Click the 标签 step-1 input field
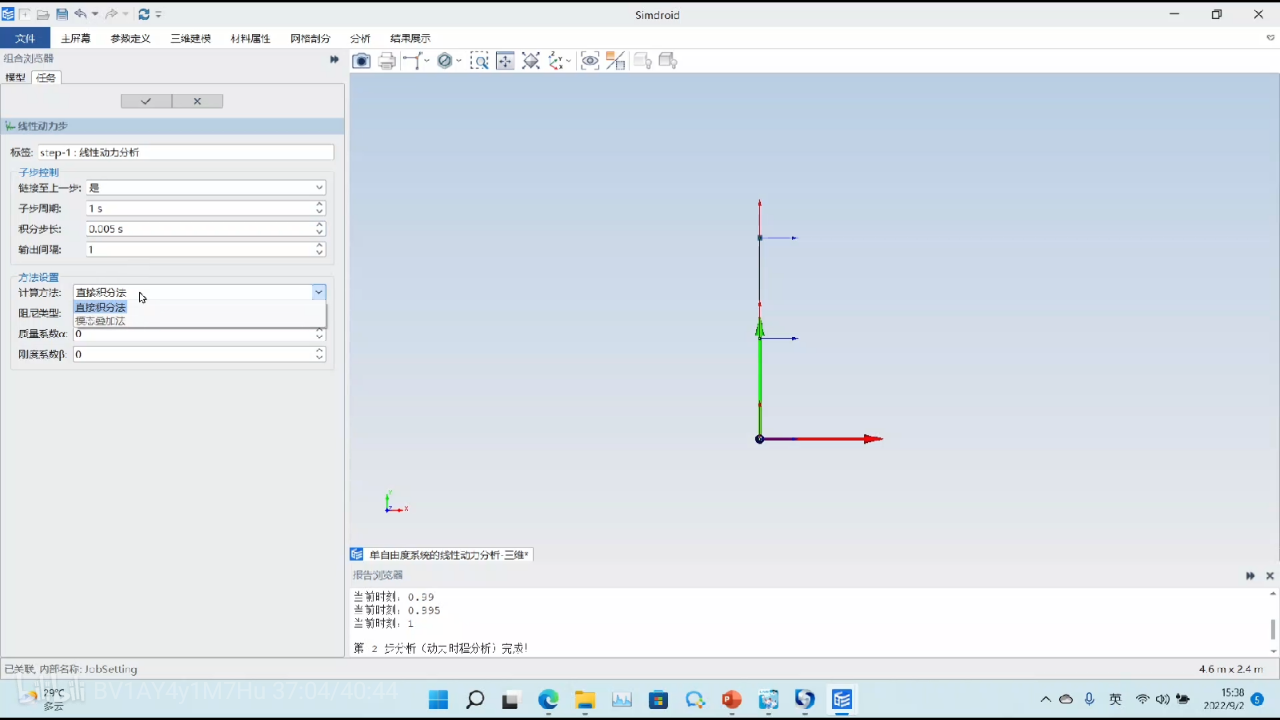1280x720 pixels. pos(185,152)
